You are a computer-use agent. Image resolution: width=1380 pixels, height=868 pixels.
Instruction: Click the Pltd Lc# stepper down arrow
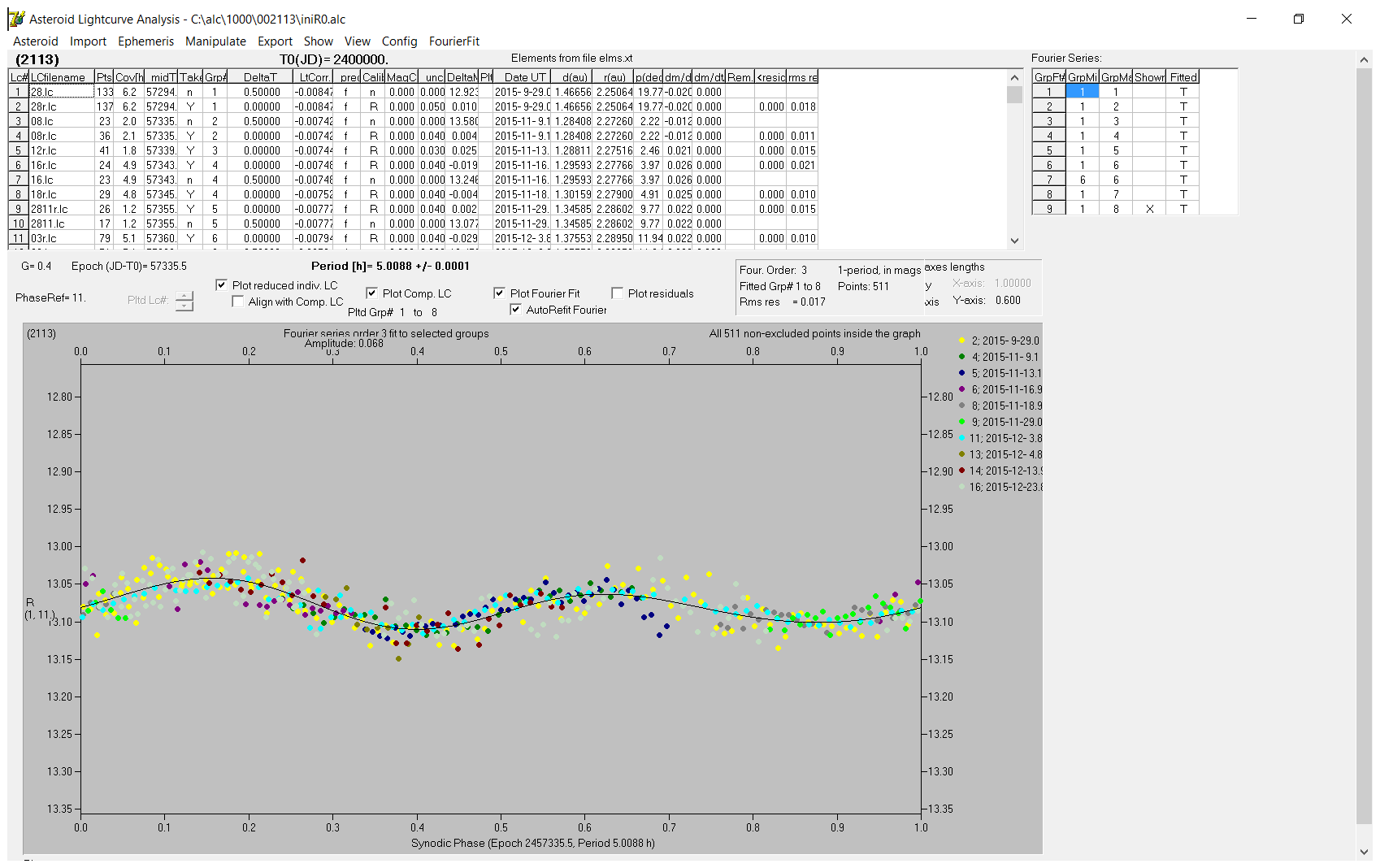tap(184, 306)
